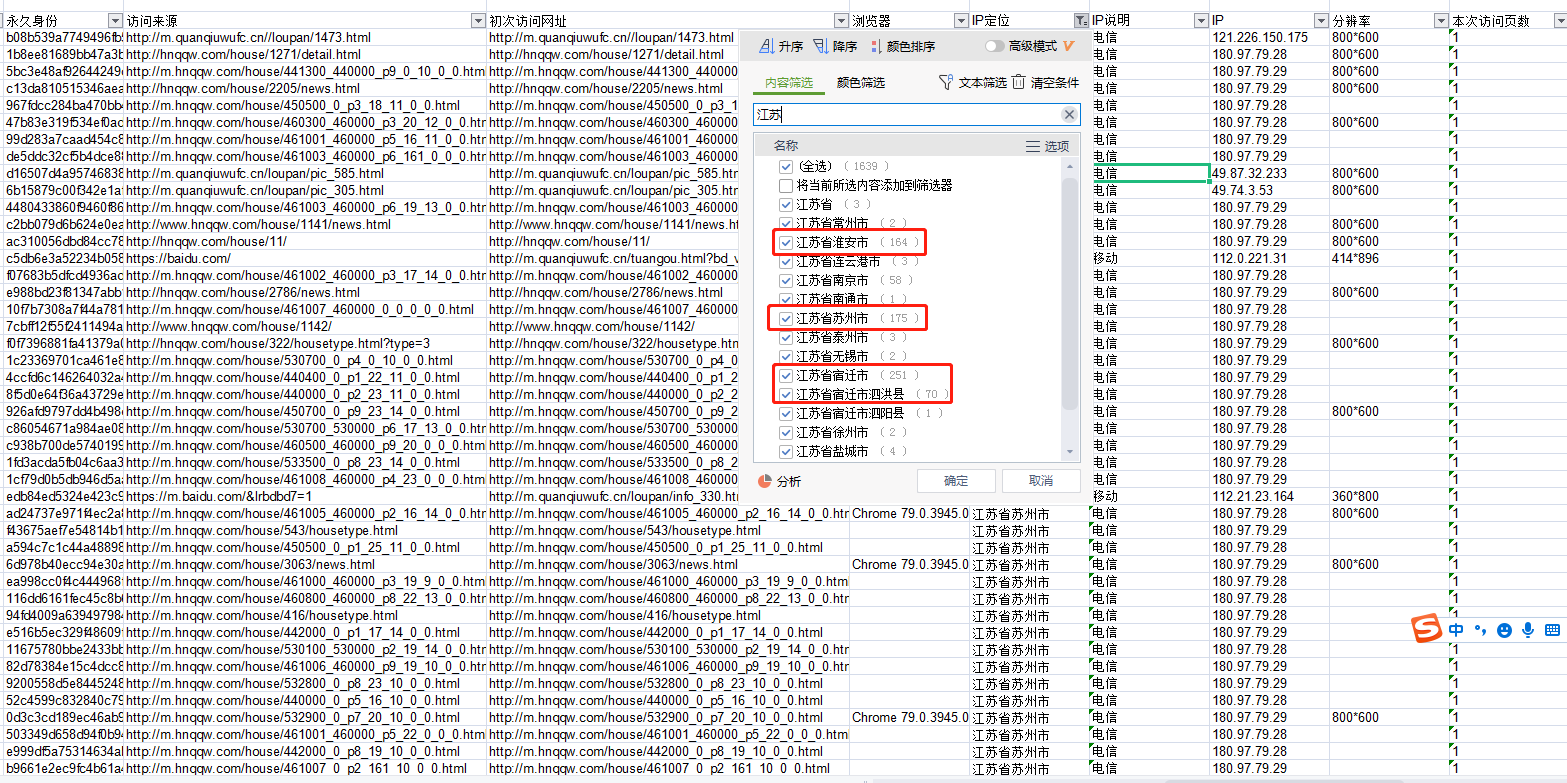Select cell https://baidu.com/ in 访问来源

click(x=305, y=258)
